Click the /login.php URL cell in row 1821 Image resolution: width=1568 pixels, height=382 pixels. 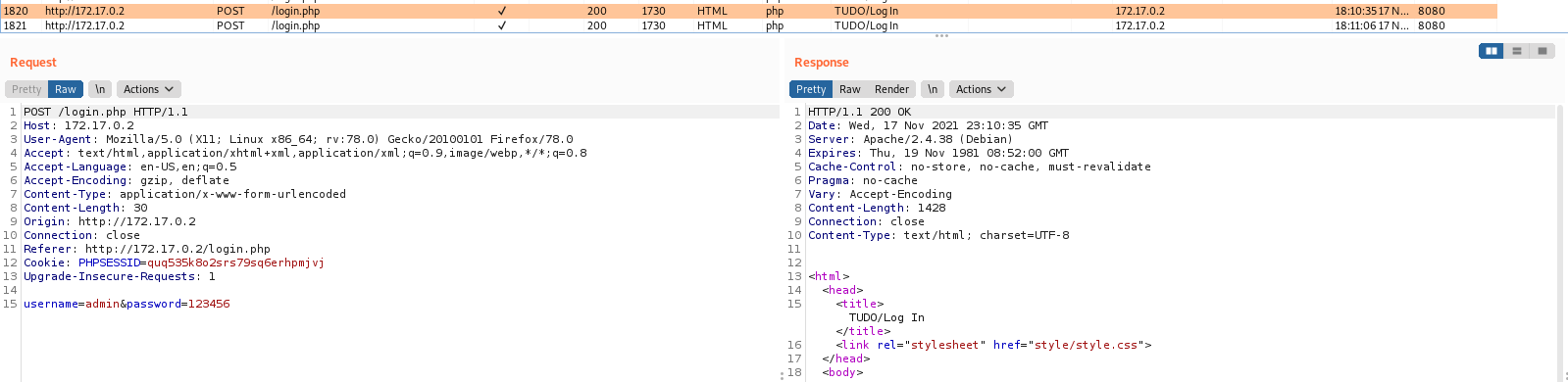[x=295, y=25]
